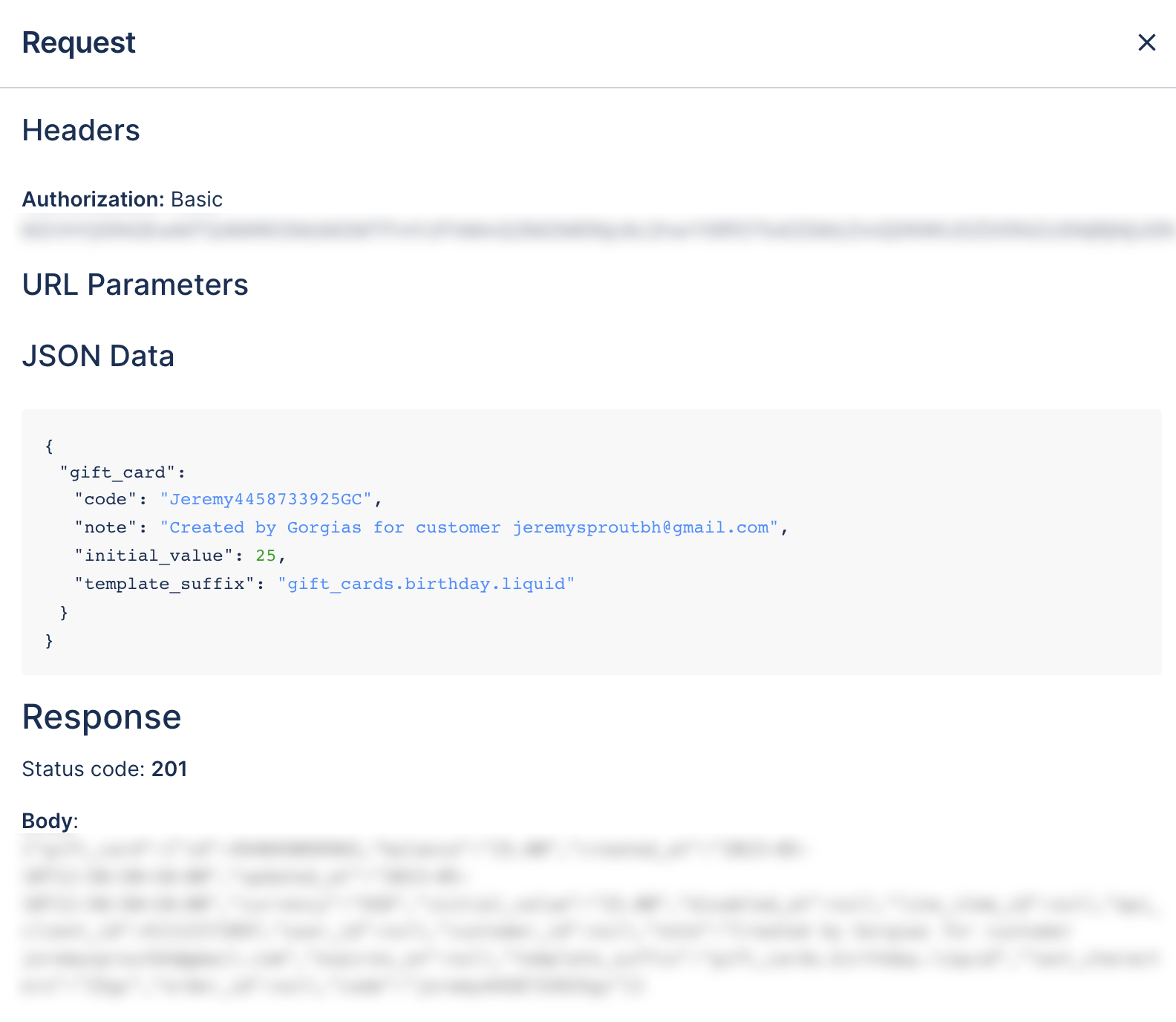Image resolution: width=1176 pixels, height=1022 pixels.
Task: Click the Authorization header label
Action: click(93, 199)
